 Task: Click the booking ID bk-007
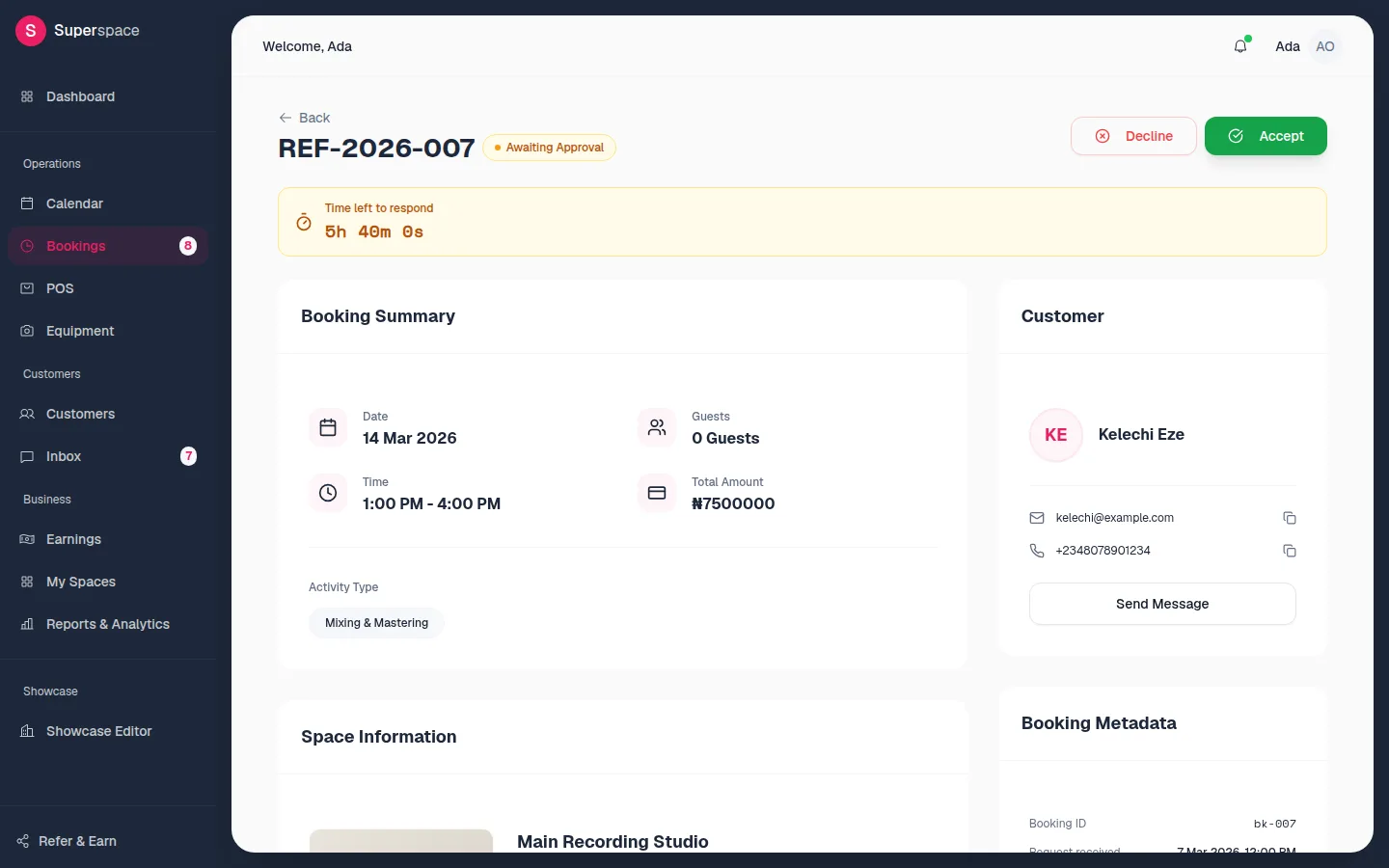[1274, 824]
